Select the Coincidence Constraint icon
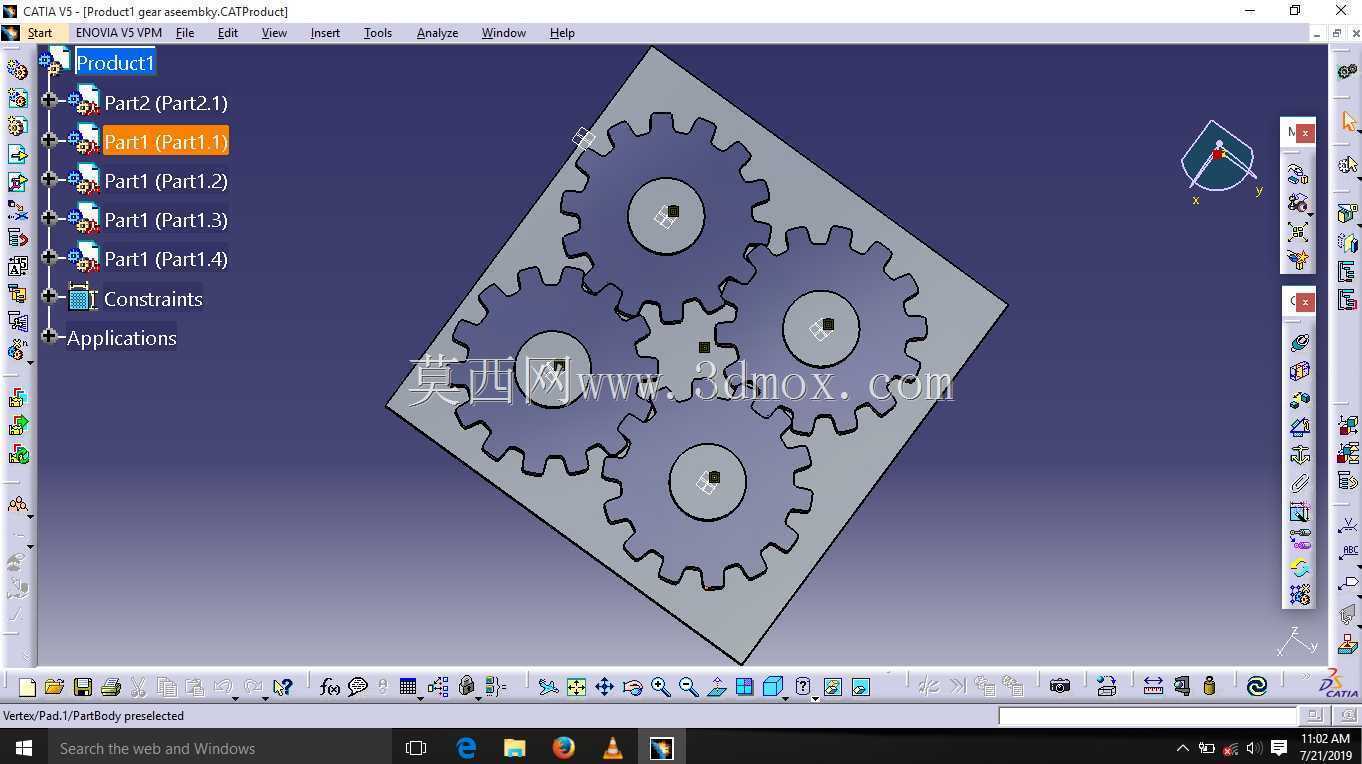Screen dimensions: 1362x764 coord(1299,342)
